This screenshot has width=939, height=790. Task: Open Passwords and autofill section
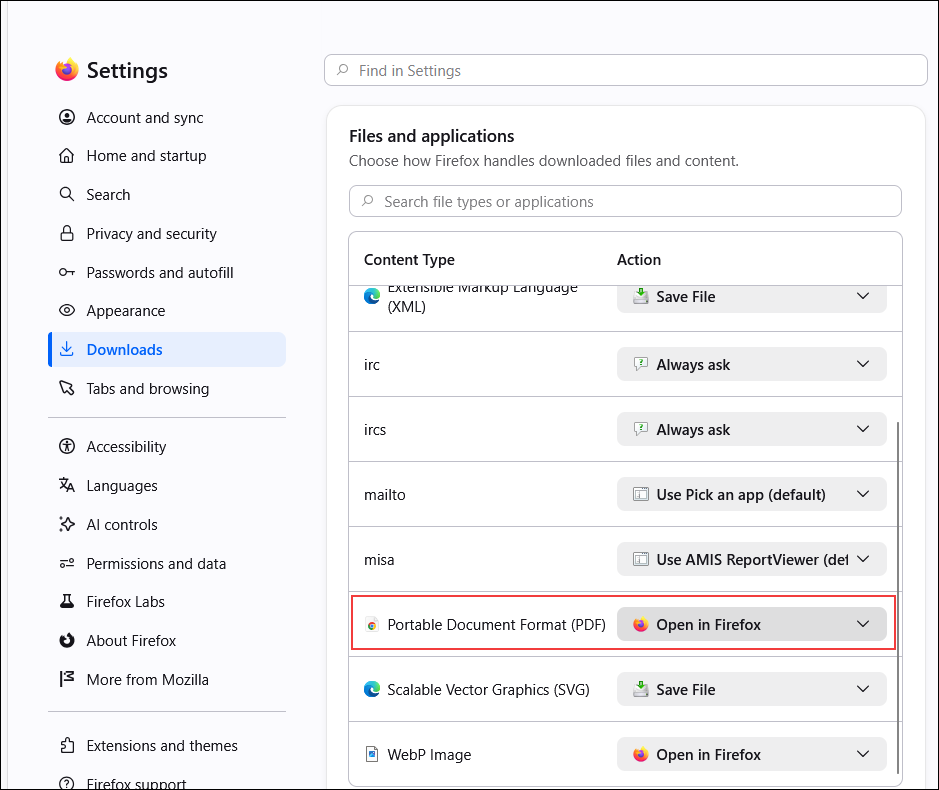pyautogui.click(x=167, y=273)
